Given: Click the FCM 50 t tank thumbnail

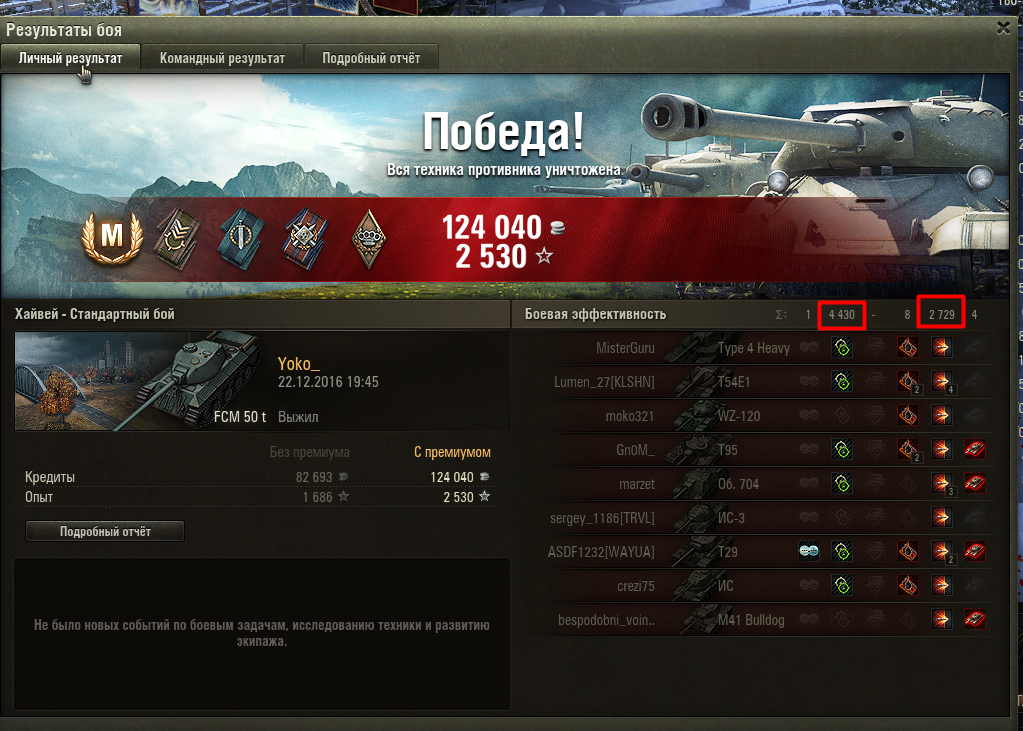Looking at the screenshot, I should click(142, 381).
